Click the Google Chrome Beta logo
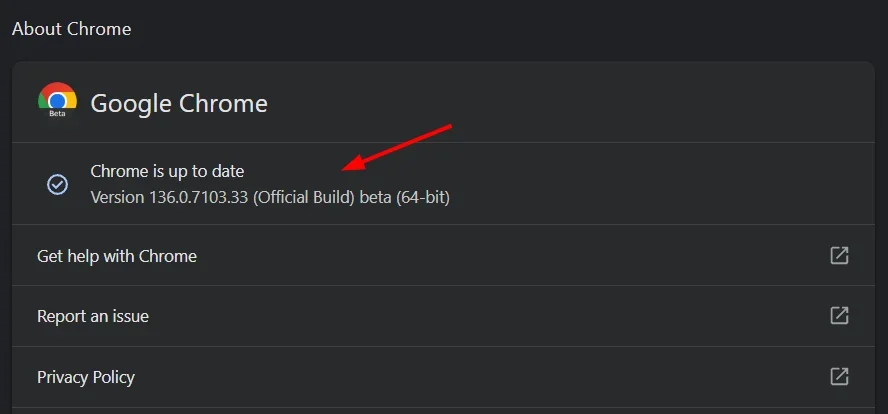The width and height of the screenshot is (888, 414). (x=58, y=99)
